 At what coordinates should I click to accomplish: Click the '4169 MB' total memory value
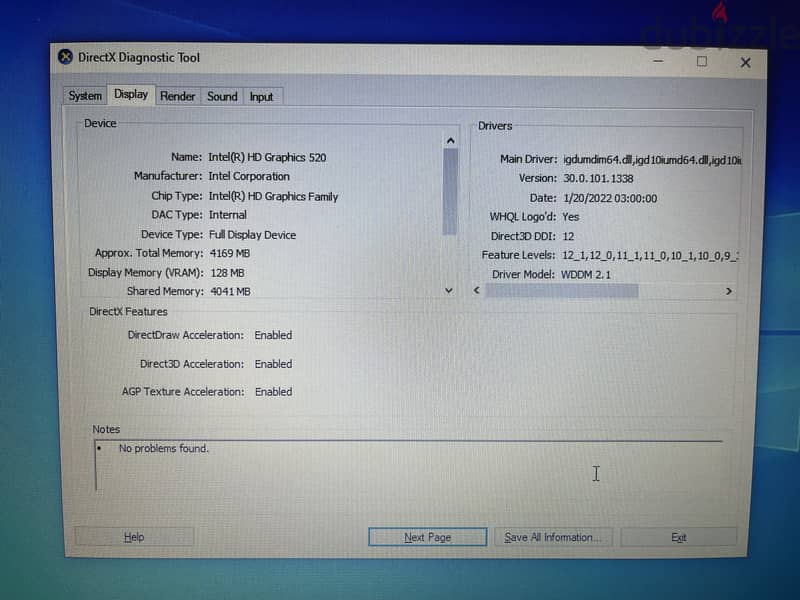[230, 254]
